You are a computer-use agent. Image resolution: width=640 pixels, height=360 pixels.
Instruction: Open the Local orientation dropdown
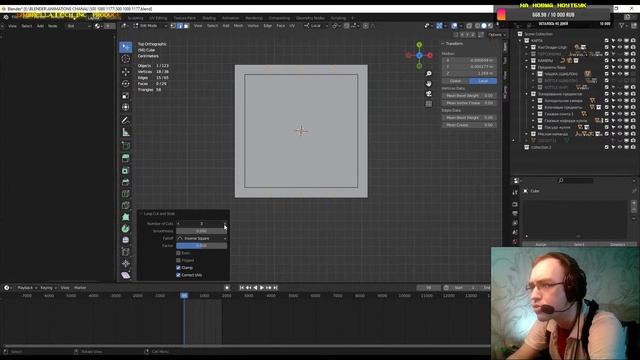[316, 26]
